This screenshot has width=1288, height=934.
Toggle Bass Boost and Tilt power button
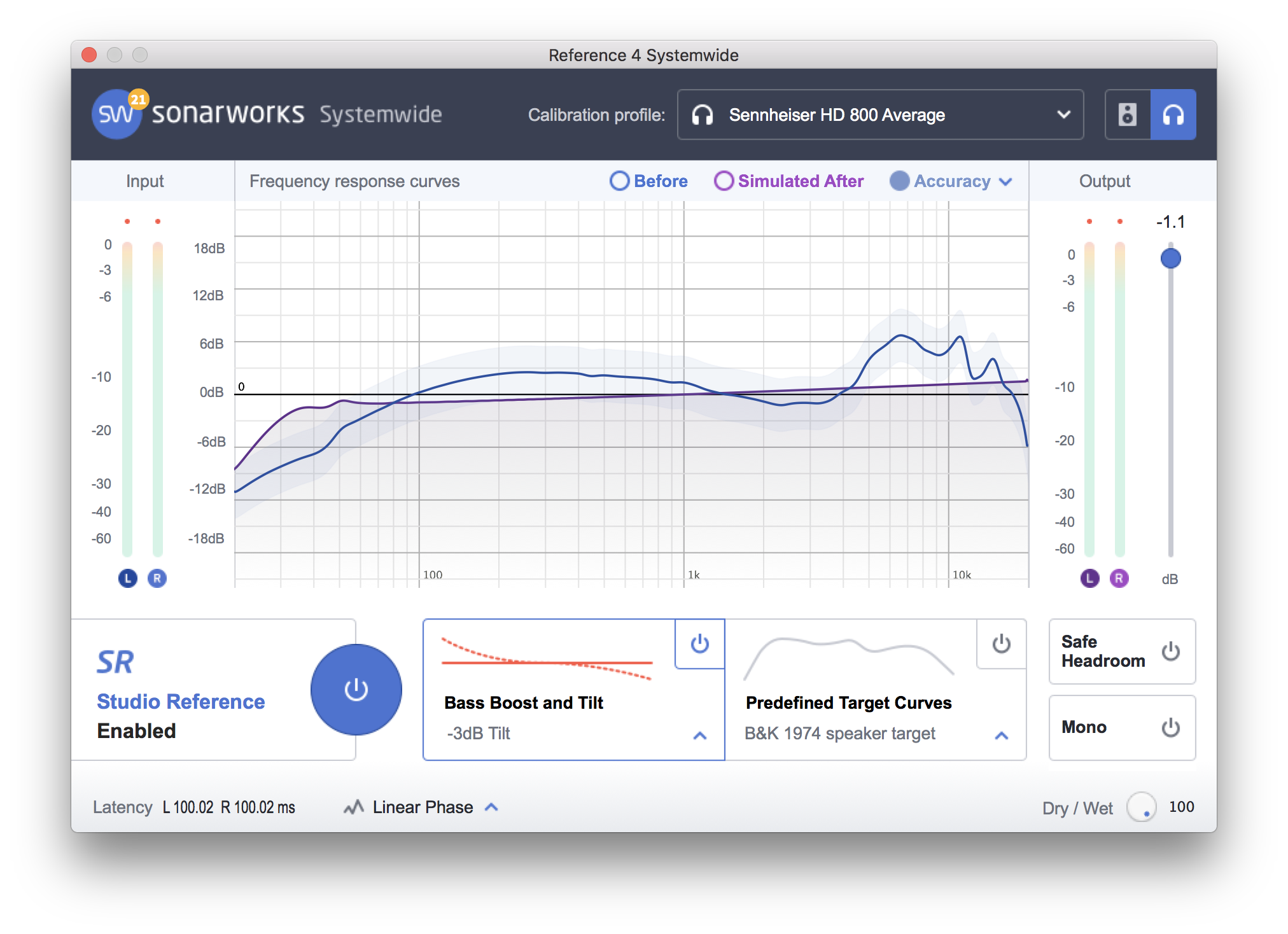[699, 643]
